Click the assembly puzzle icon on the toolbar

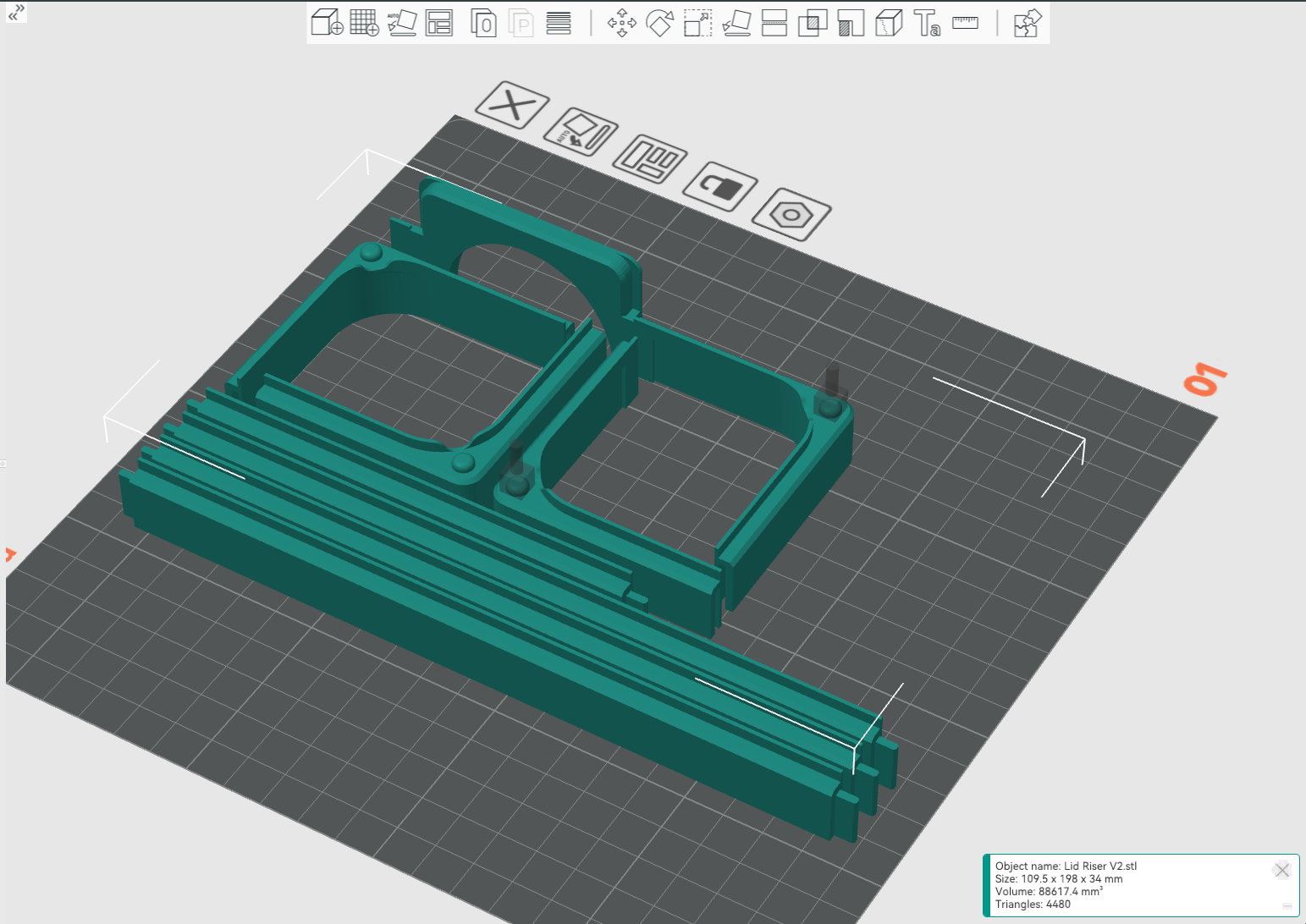coord(1027,23)
